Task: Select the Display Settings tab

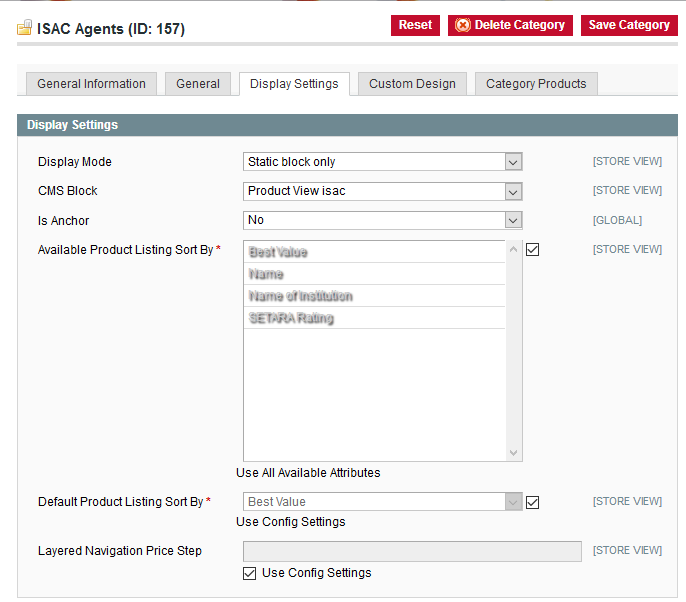Action: (294, 84)
